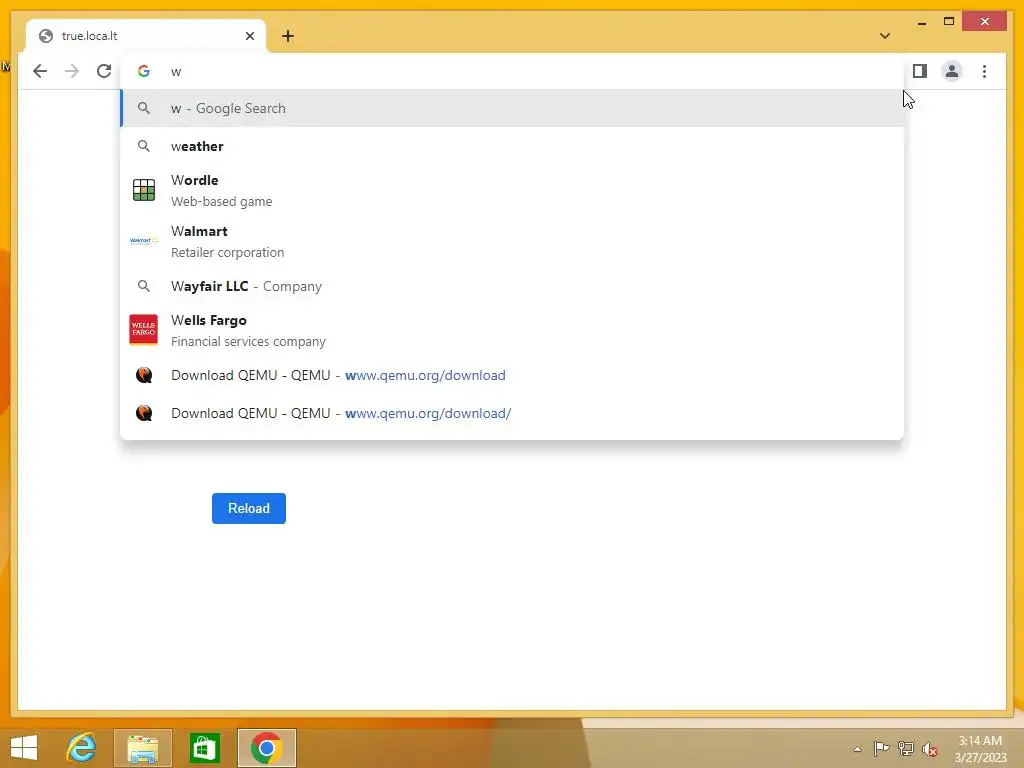The image size is (1024, 768).
Task: Choose the 'w - Google Search' suggestion
Action: (513, 108)
